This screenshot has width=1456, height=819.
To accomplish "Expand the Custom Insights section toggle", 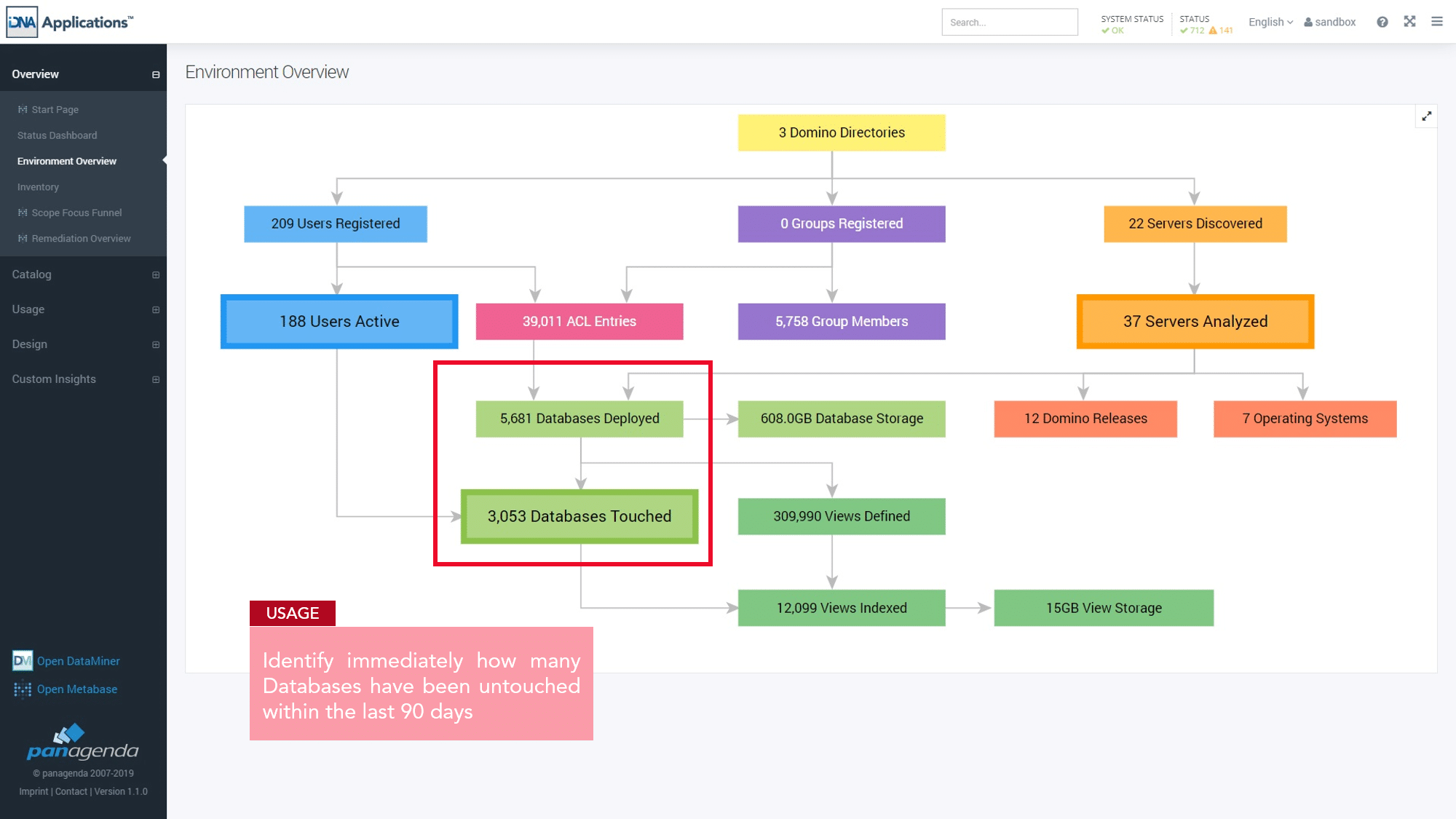I will coord(155,380).
